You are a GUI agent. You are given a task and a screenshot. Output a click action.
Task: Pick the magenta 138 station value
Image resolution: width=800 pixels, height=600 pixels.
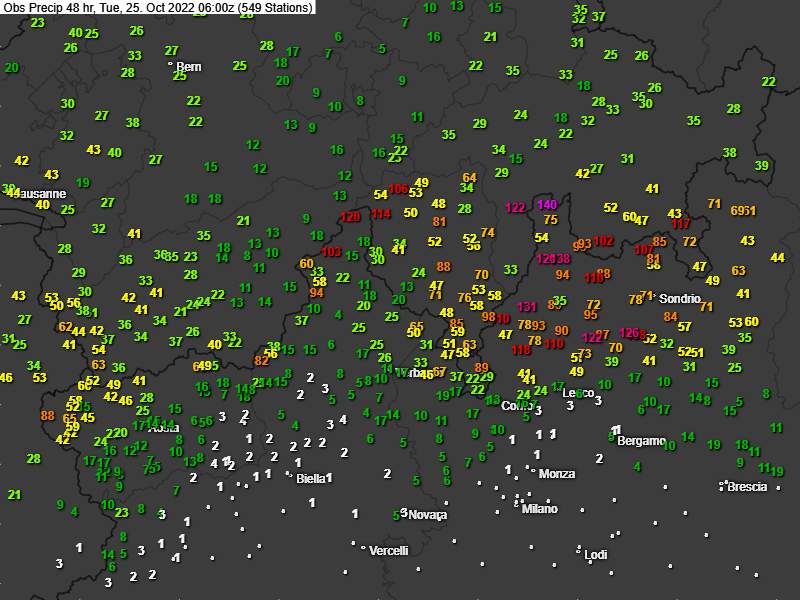tap(561, 259)
